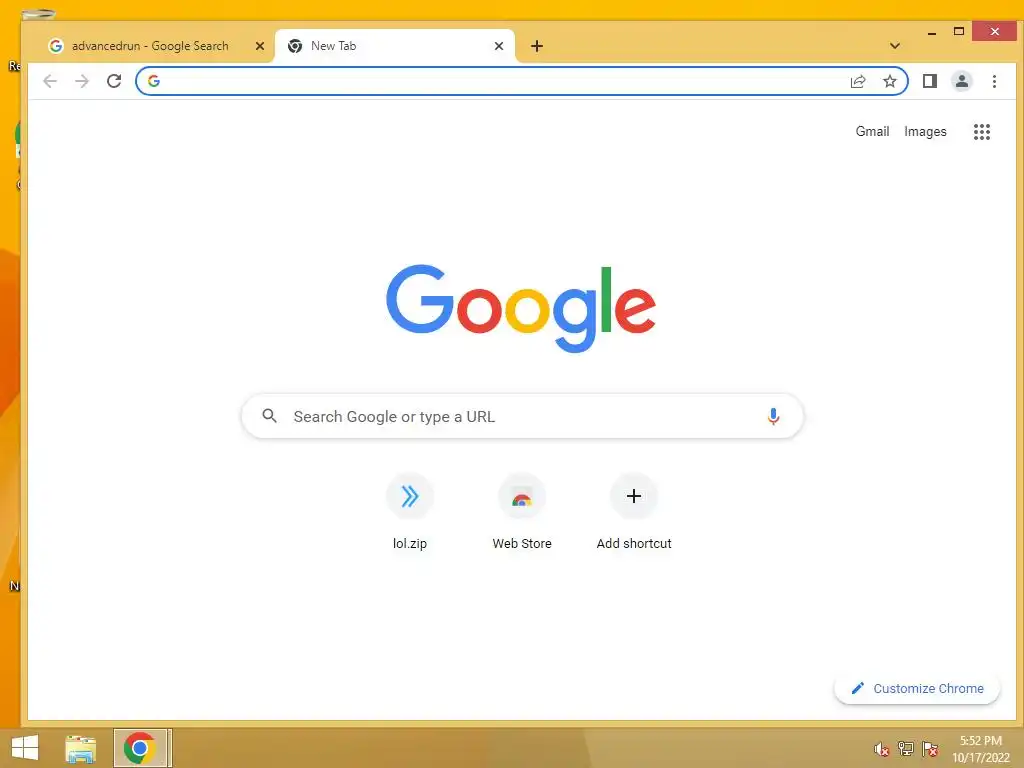The image size is (1024, 768).
Task: Bookmark this tab with the star icon
Action: [889, 81]
